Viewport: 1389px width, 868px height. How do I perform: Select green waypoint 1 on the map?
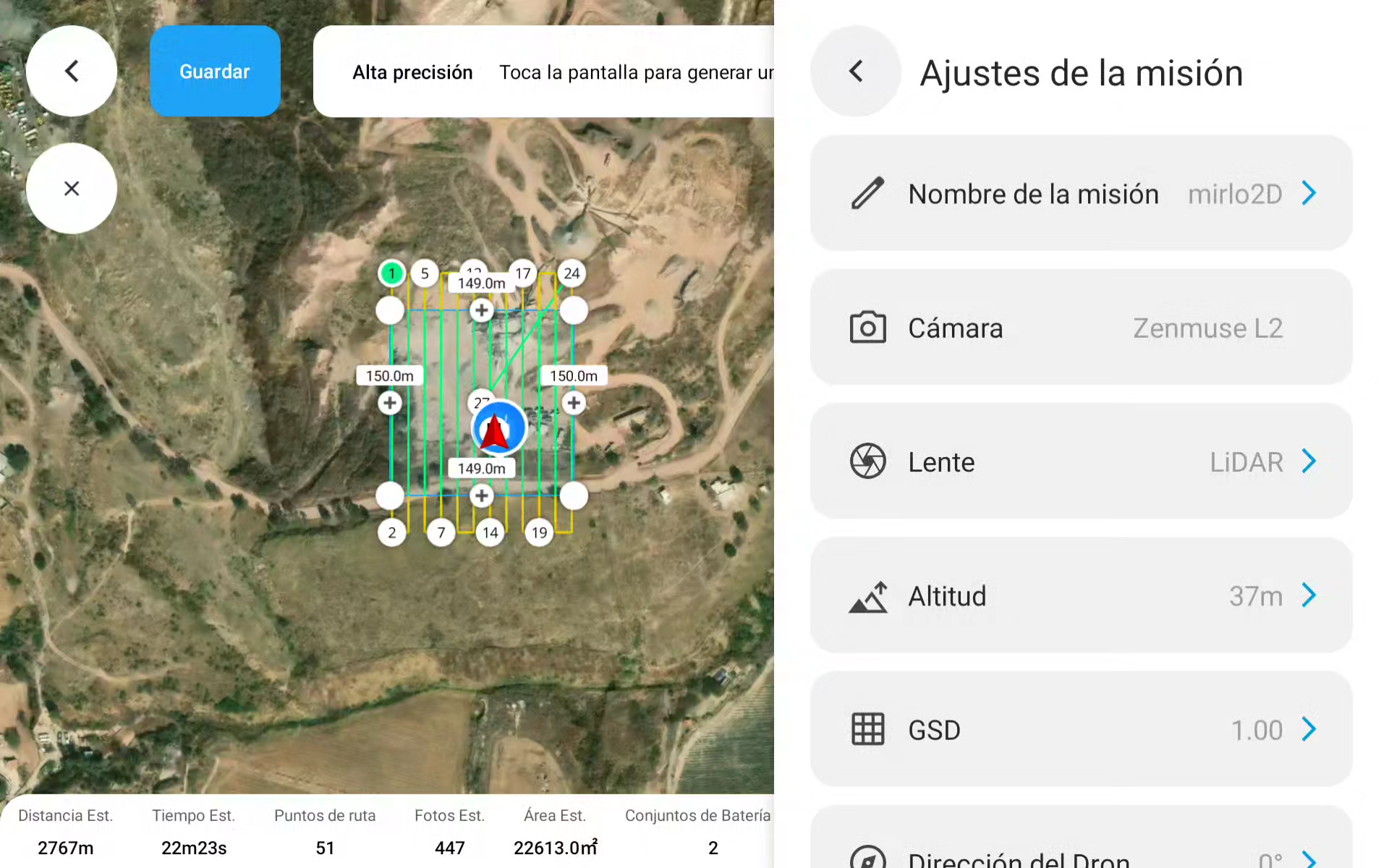pyautogui.click(x=391, y=273)
